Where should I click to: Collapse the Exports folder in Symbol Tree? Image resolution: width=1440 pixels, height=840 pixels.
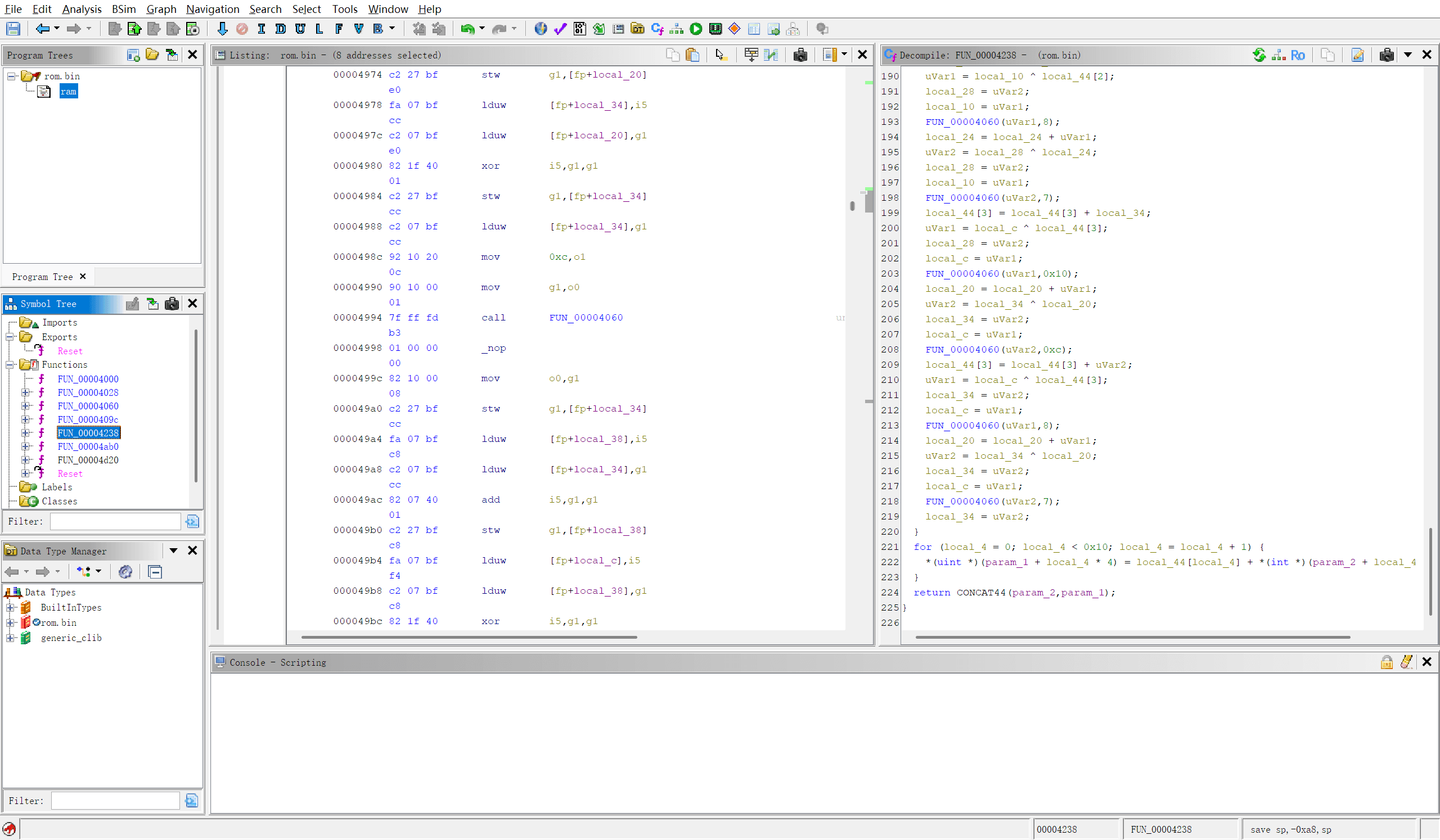point(10,336)
